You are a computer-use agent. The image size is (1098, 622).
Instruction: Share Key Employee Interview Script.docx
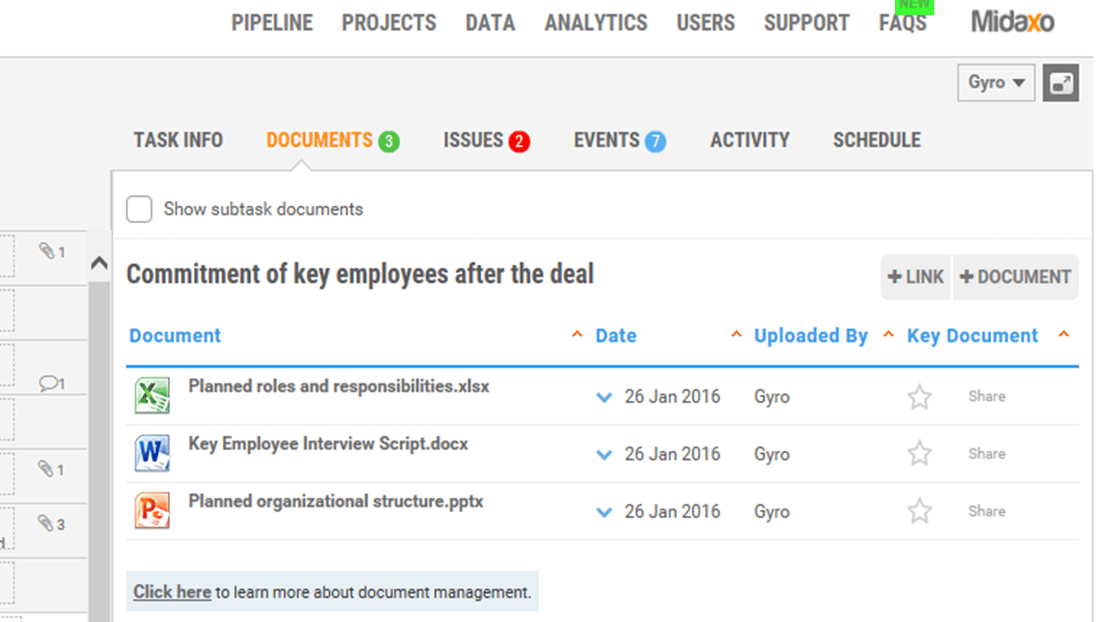coord(987,454)
